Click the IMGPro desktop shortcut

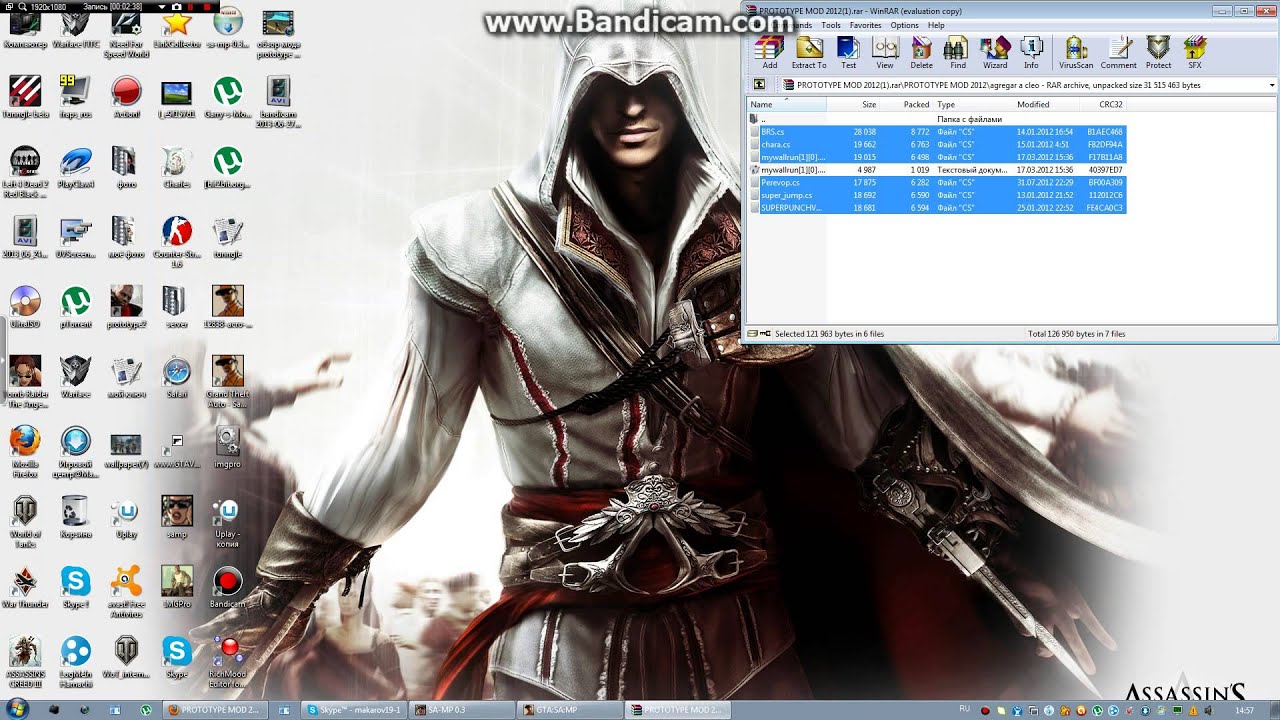point(177,587)
